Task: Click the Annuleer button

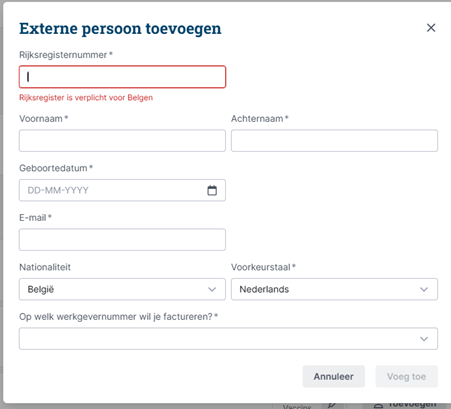Action: click(334, 377)
